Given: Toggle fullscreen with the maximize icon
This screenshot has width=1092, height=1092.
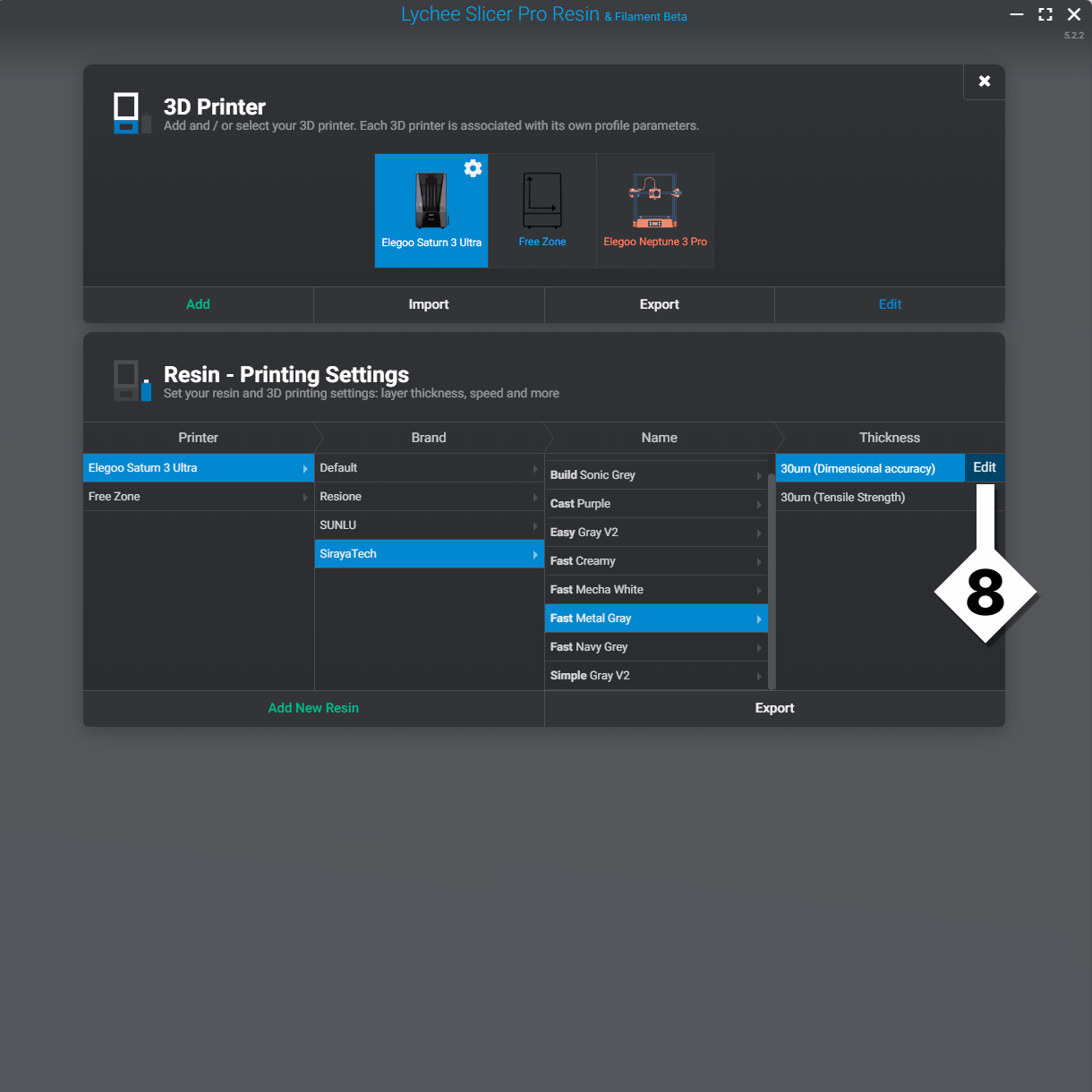Looking at the screenshot, I should point(1045,14).
